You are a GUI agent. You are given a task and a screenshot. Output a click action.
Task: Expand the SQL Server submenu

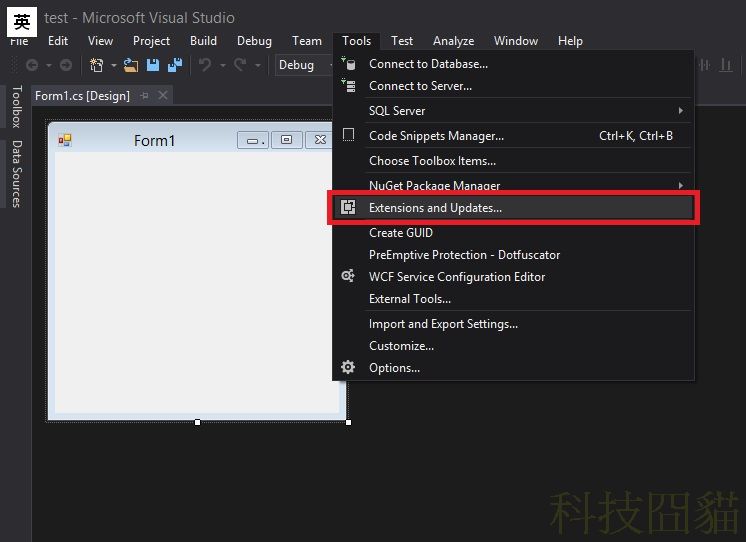point(681,110)
